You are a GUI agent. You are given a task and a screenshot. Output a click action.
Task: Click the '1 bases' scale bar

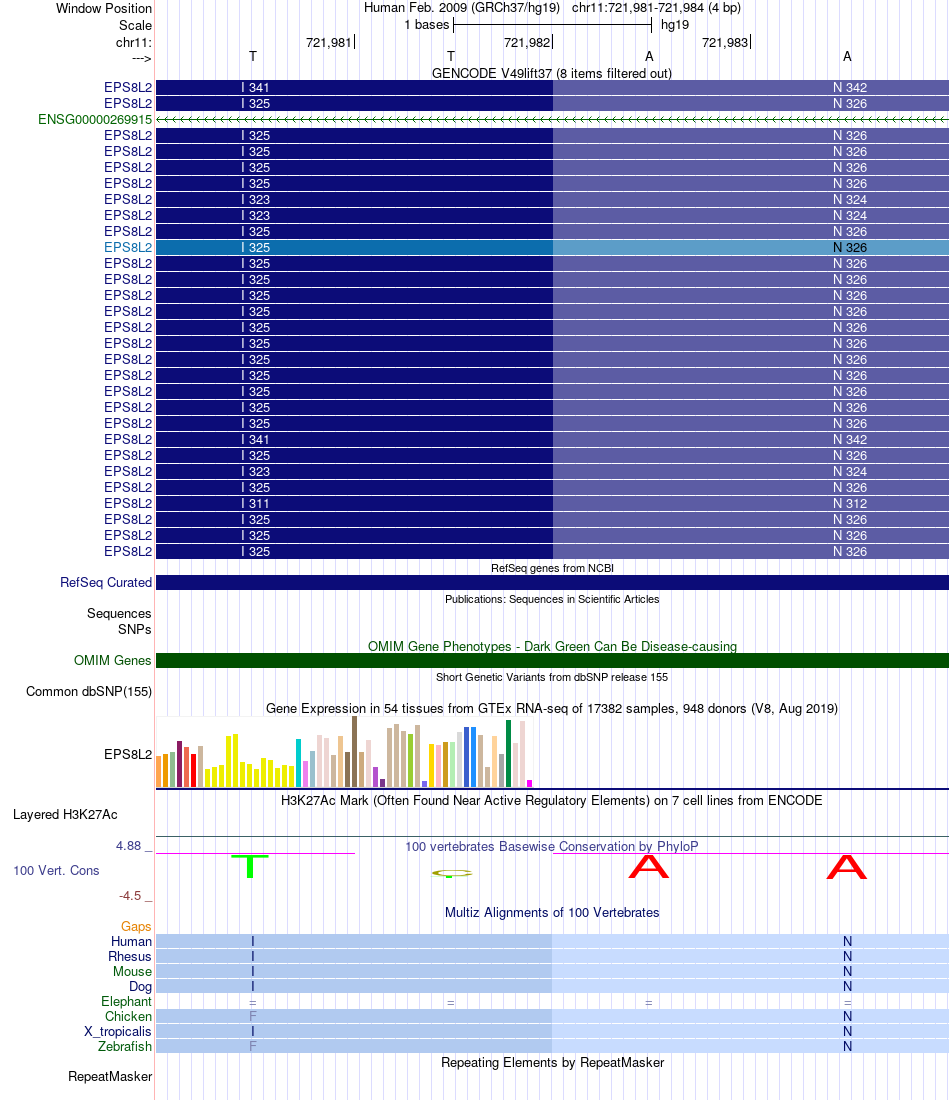552,25
